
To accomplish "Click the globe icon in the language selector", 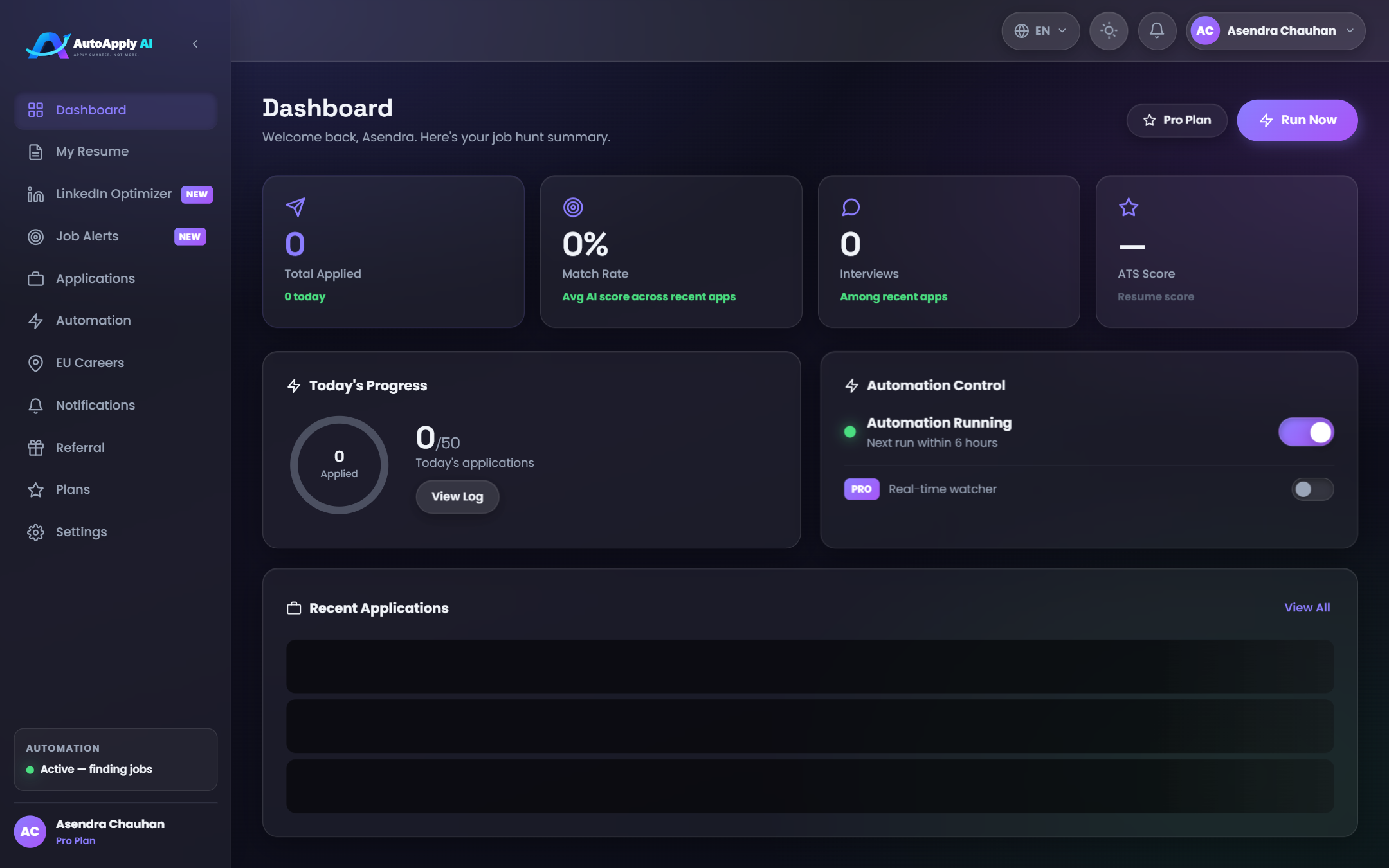I will pyautogui.click(x=1021, y=31).
